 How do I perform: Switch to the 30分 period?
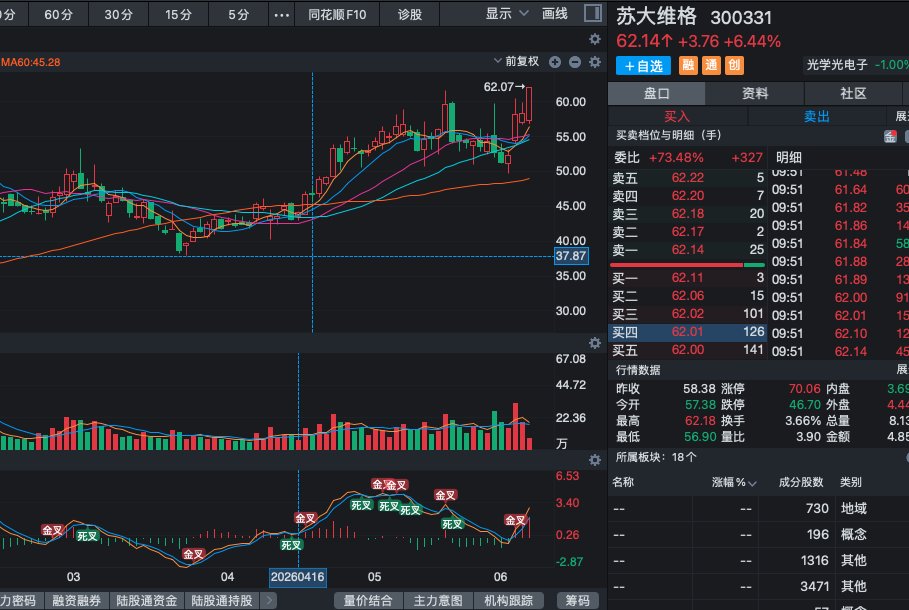[118, 14]
